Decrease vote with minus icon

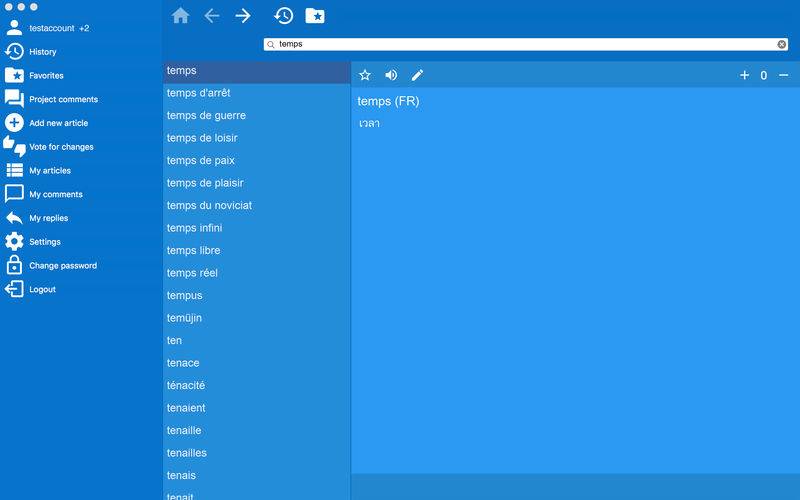click(784, 76)
